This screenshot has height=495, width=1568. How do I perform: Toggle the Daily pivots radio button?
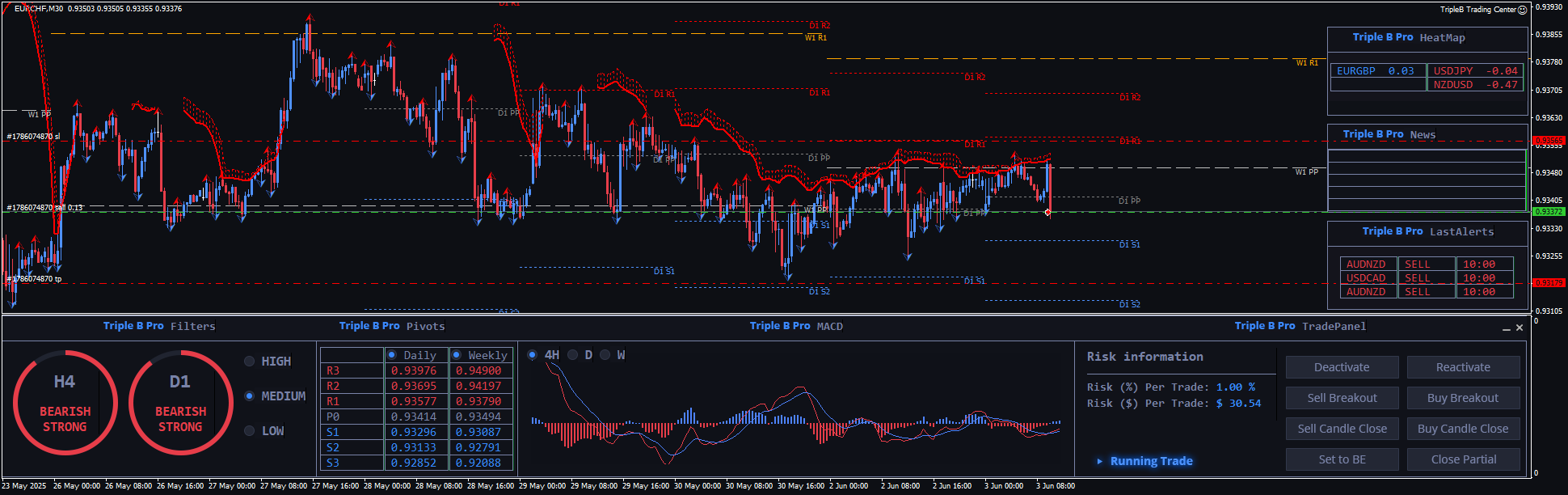point(392,355)
